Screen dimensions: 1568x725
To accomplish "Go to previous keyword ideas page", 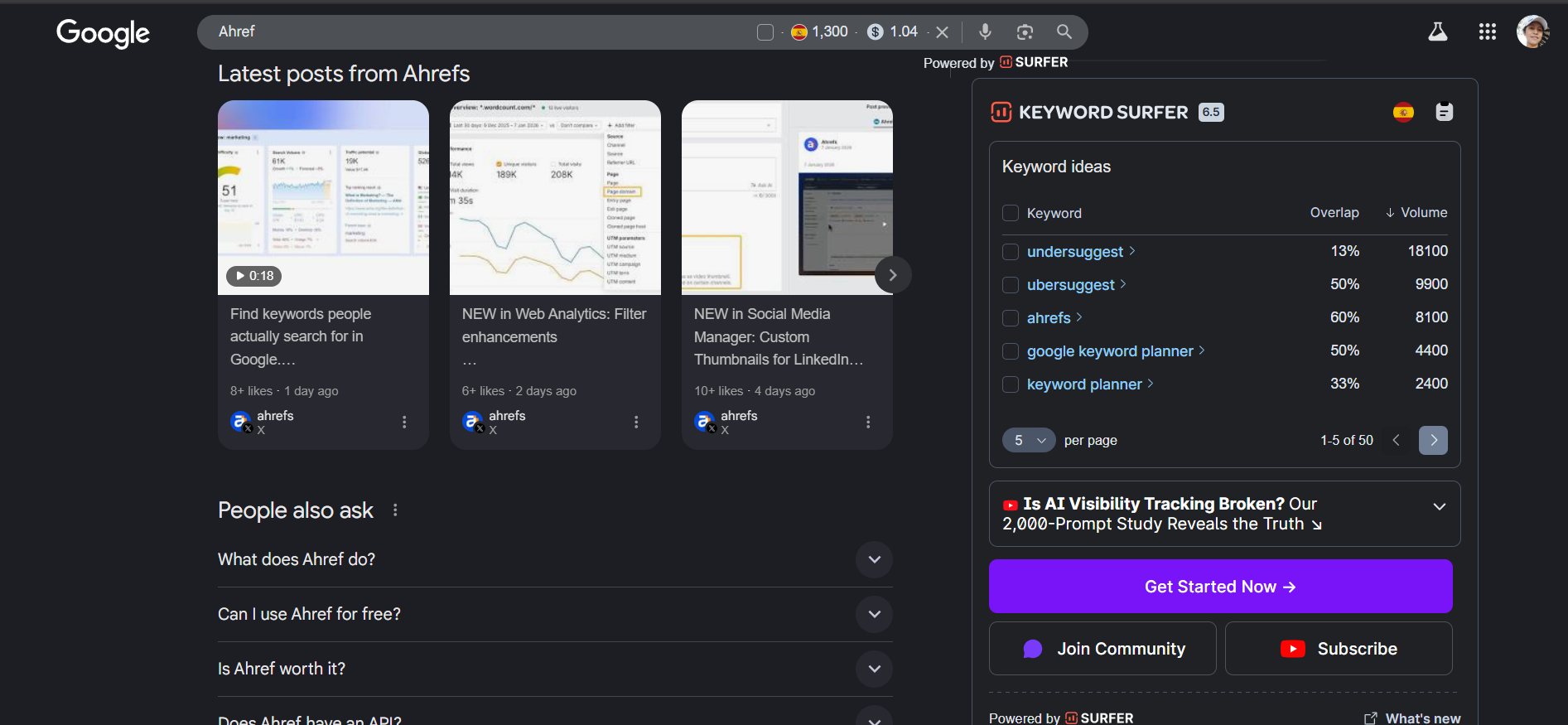I will point(1397,440).
